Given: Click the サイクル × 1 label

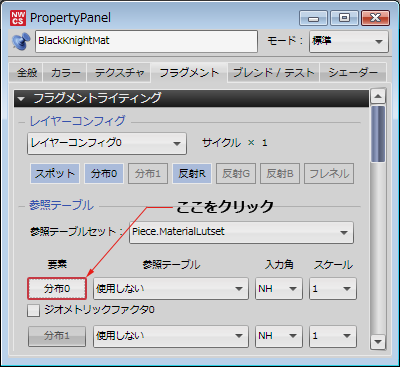Looking at the screenshot, I should [235, 143].
